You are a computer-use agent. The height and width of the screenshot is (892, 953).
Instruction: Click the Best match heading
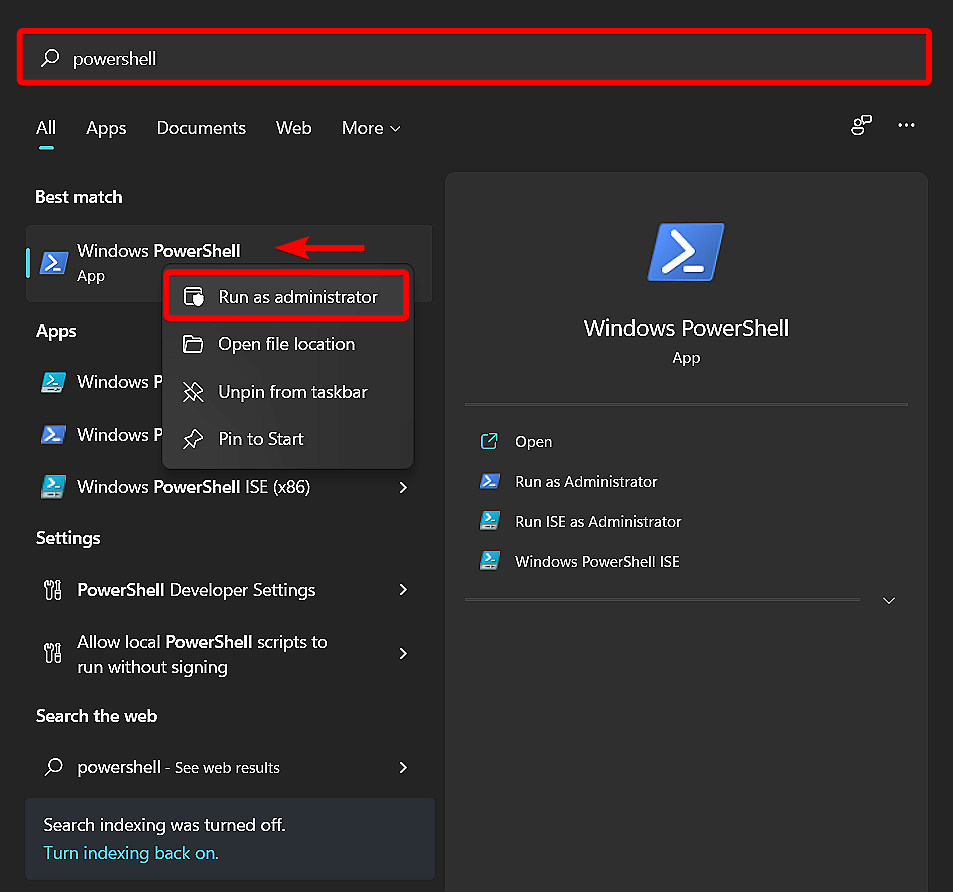(78, 197)
